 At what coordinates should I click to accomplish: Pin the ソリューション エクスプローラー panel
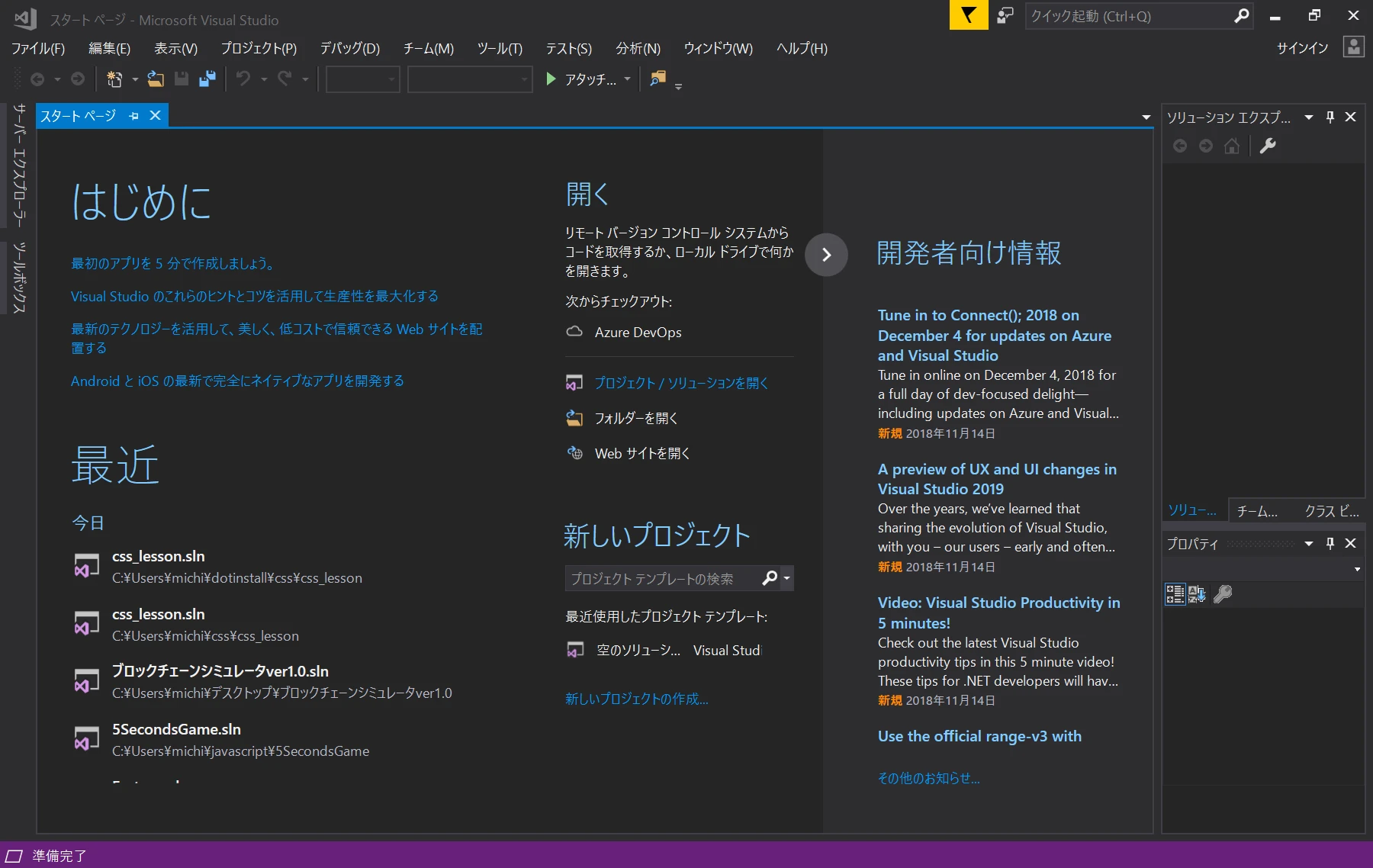[x=1330, y=117]
